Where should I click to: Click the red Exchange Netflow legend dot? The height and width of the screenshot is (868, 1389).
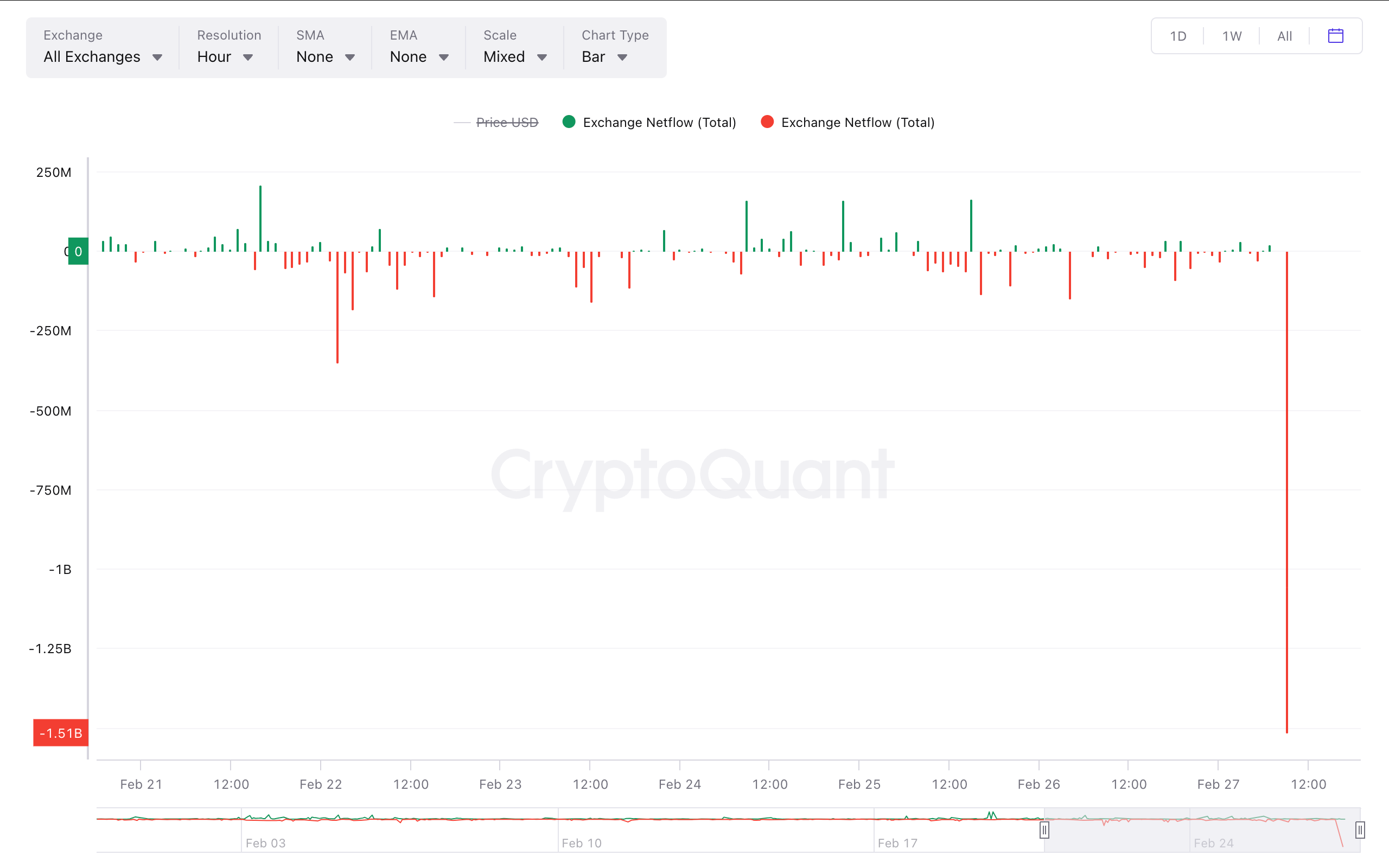click(767, 122)
